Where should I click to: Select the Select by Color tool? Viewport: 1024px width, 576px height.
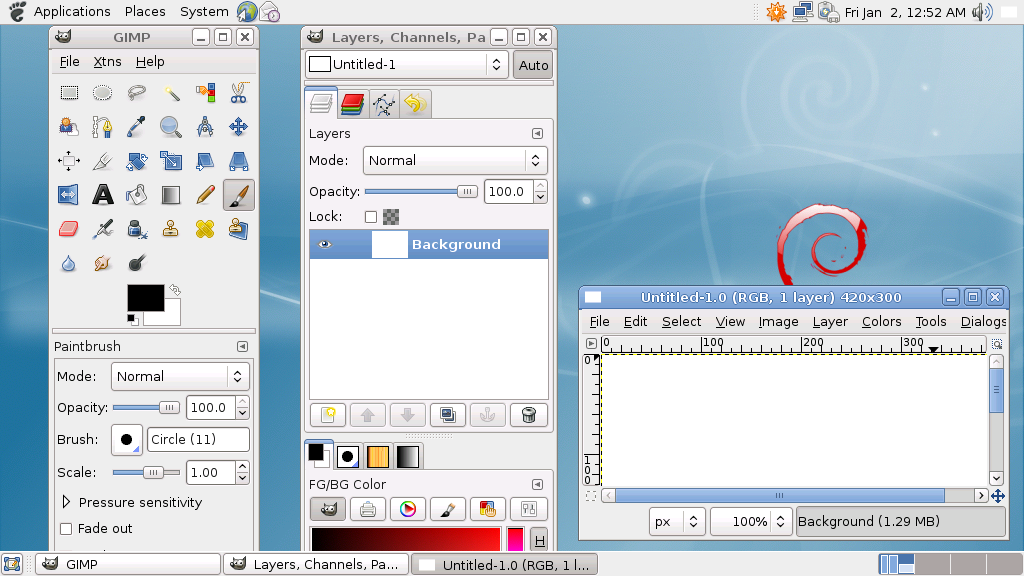coord(204,93)
